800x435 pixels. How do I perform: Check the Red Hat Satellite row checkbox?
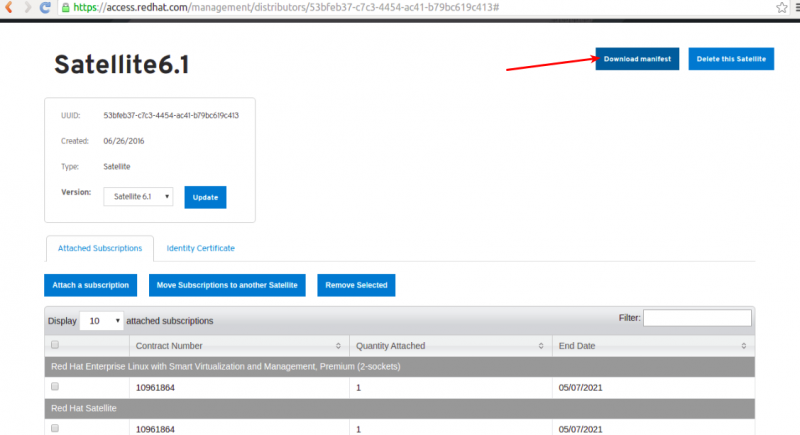55,428
